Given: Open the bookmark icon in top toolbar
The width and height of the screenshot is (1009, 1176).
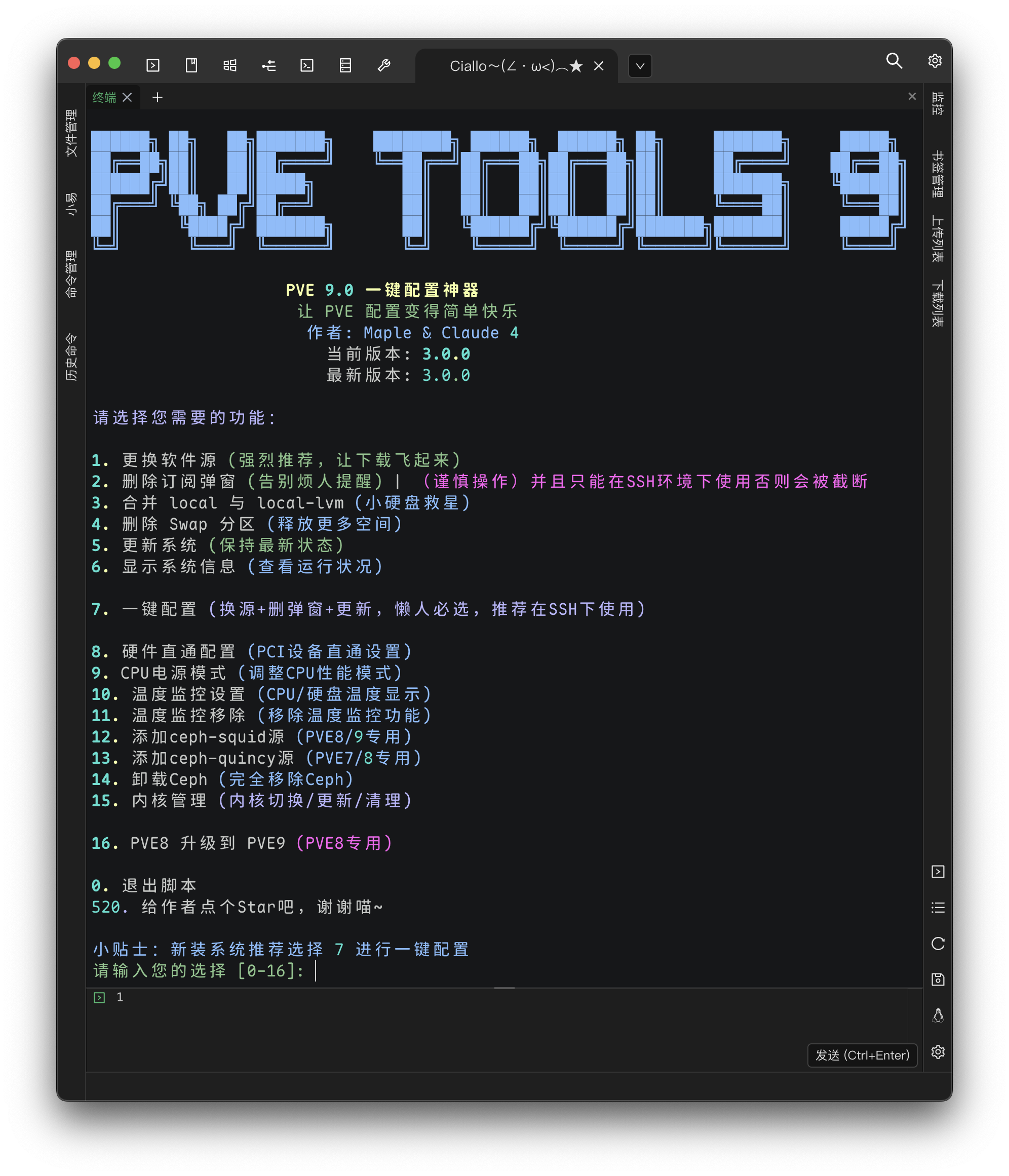Looking at the screenshot, I should (191, 65).
